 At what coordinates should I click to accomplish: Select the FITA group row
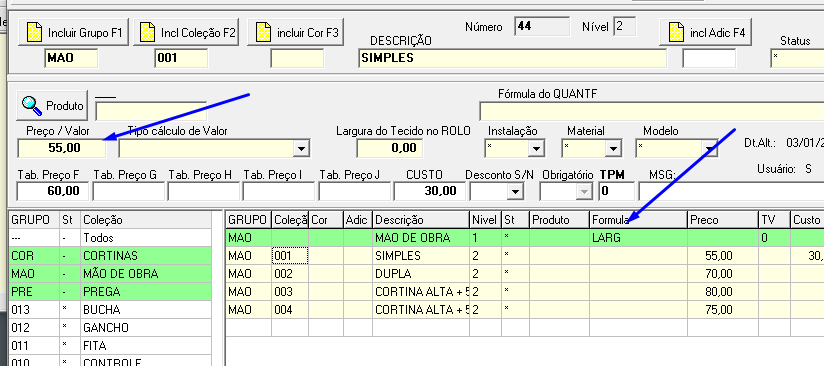pos(110,346)
